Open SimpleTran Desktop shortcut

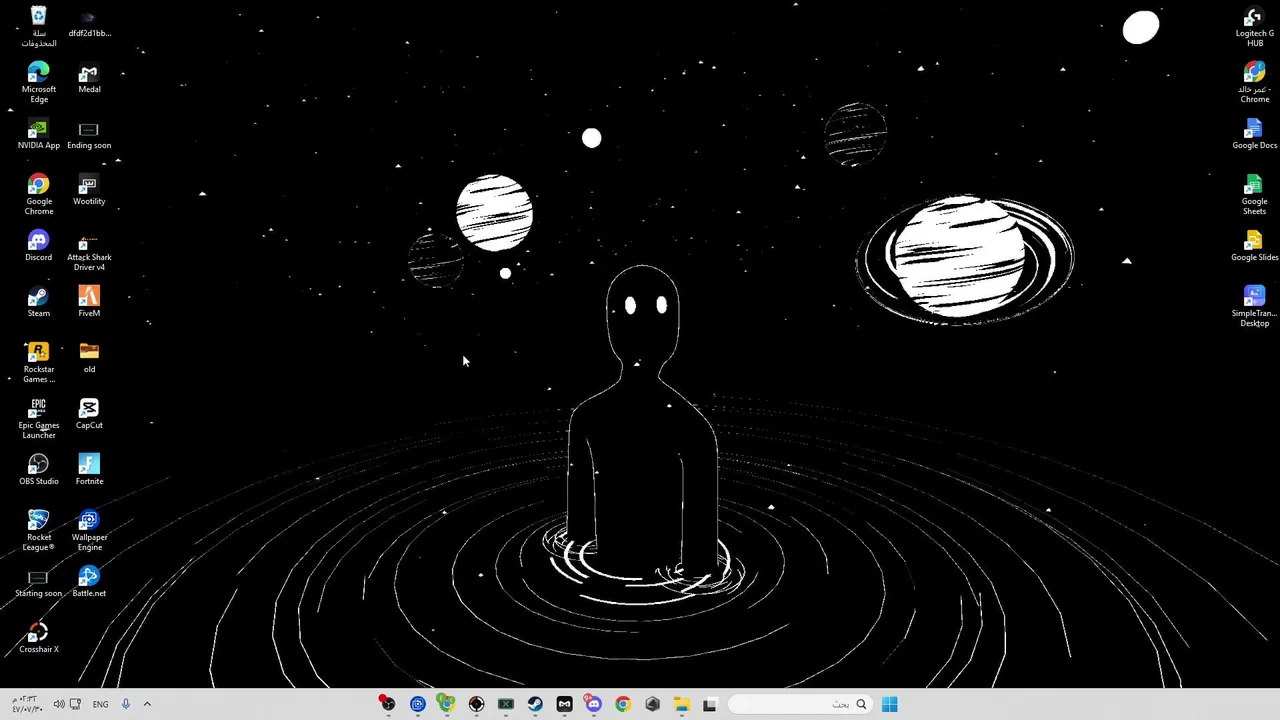point(1254,306)
